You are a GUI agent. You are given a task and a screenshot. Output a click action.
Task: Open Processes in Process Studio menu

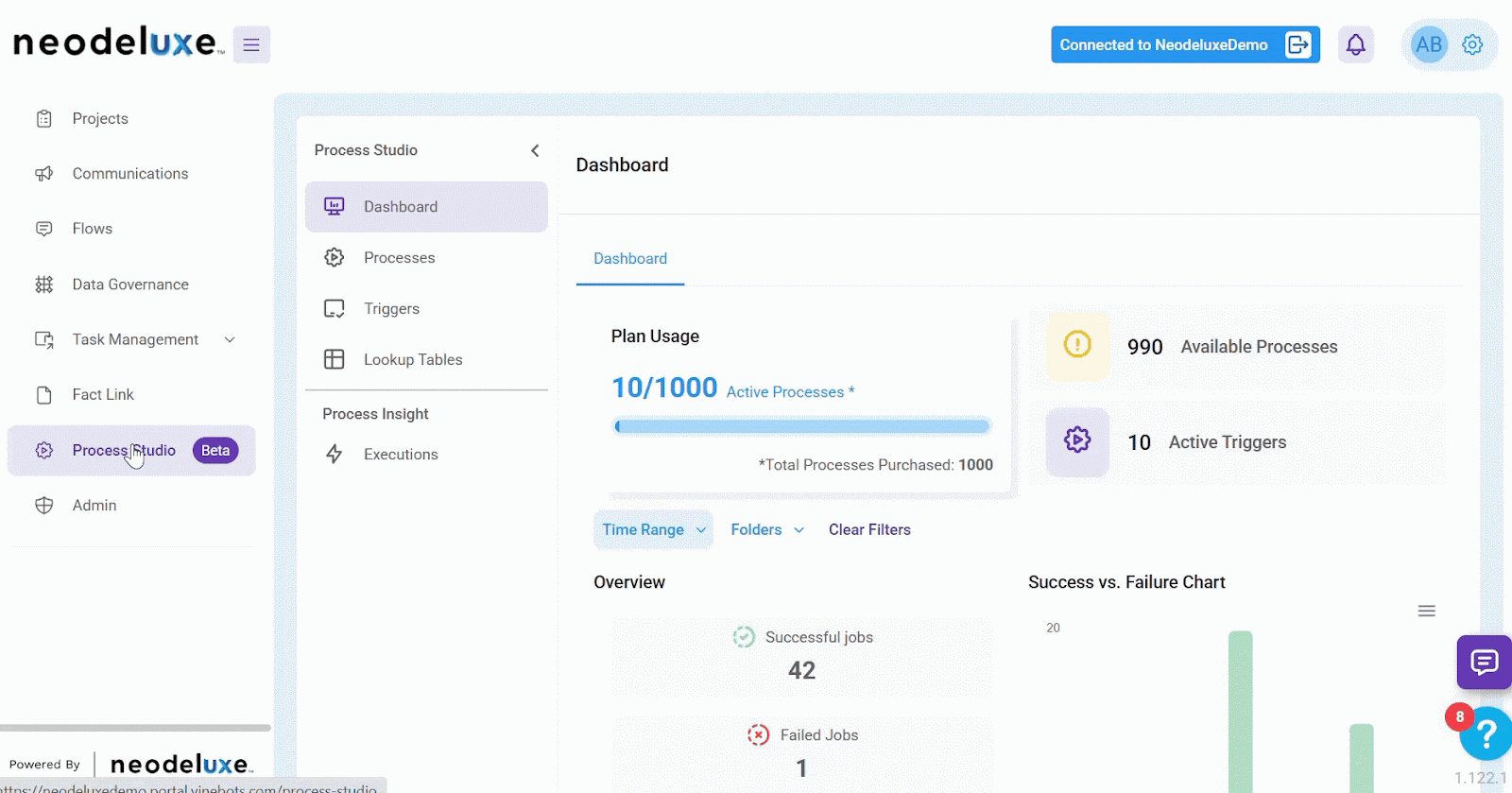point(399,258)
